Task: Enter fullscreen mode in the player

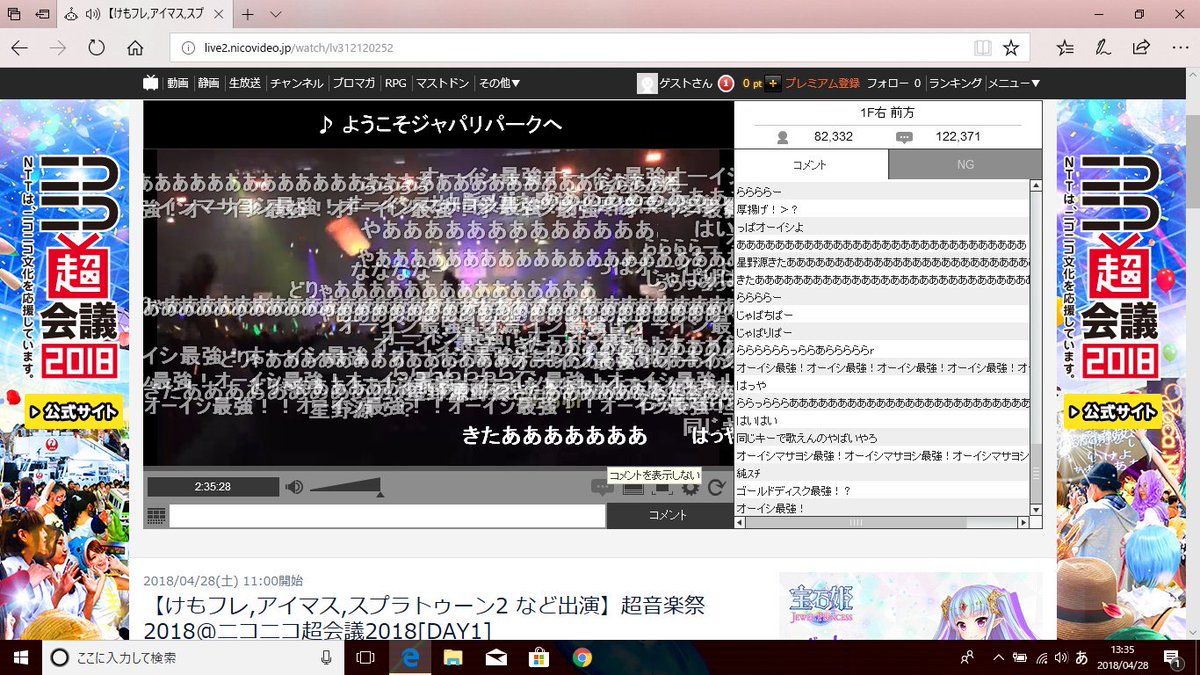Action: 661,488
